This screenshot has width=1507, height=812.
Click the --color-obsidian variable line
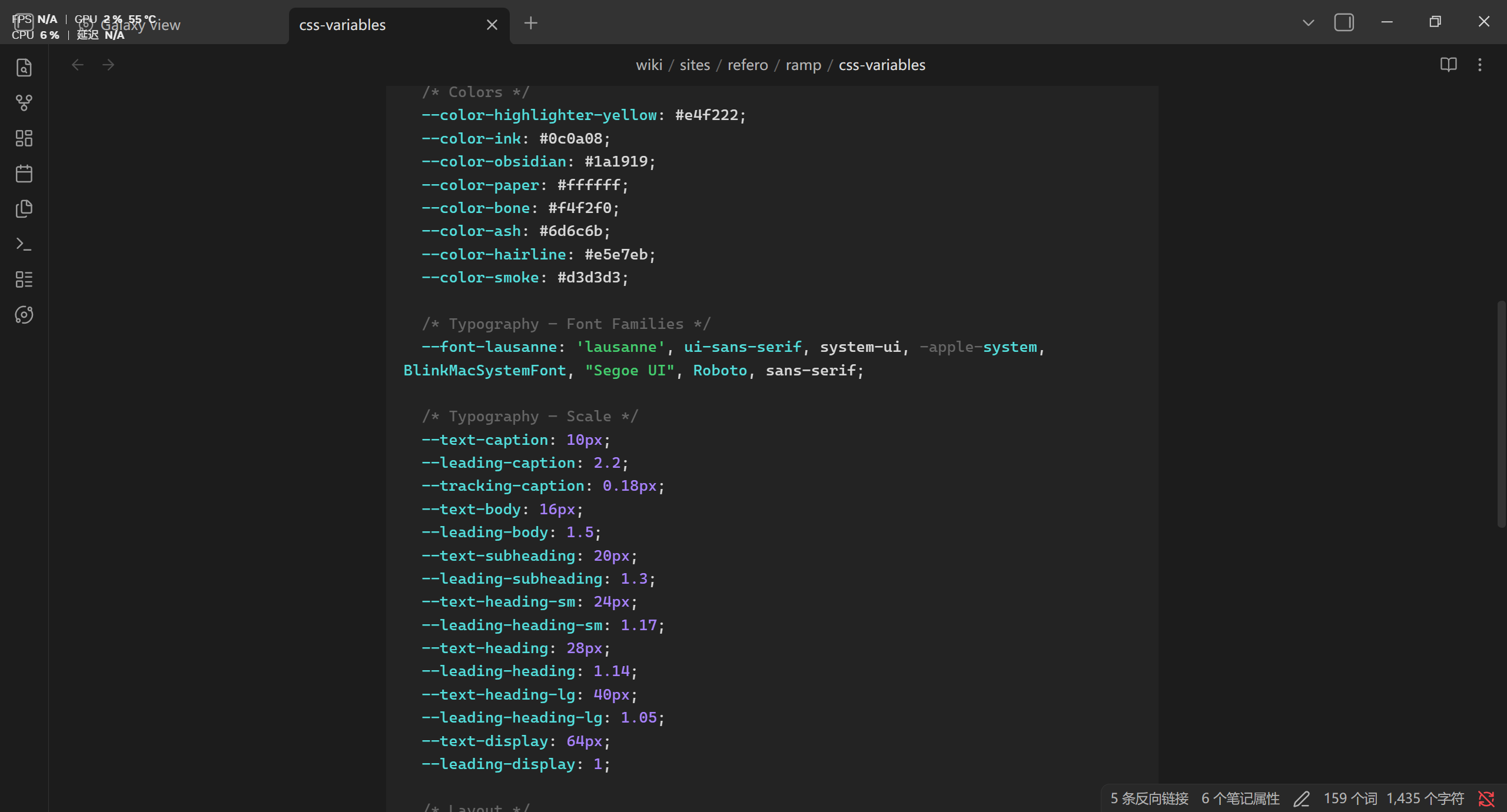538,162
